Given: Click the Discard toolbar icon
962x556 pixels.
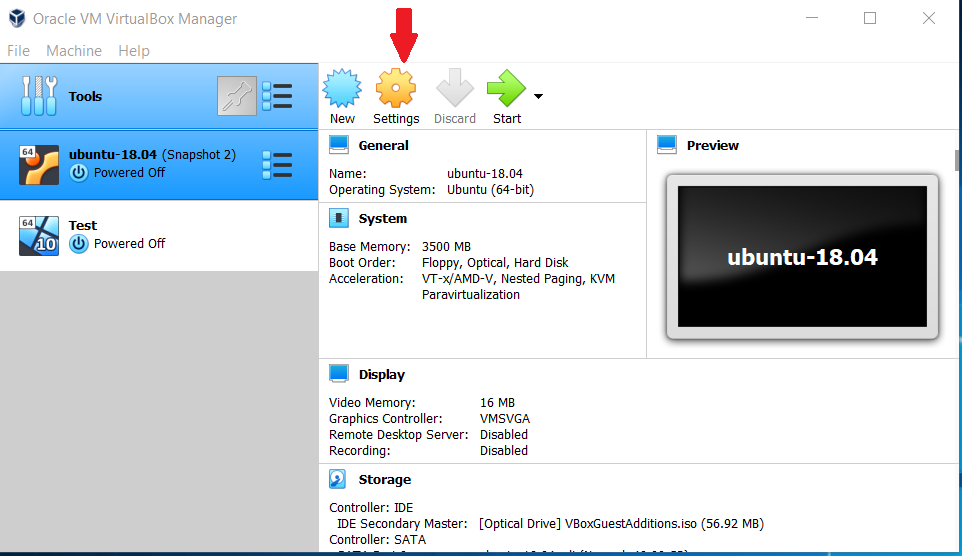Looking at the screenshot, I should coord(455,88).
